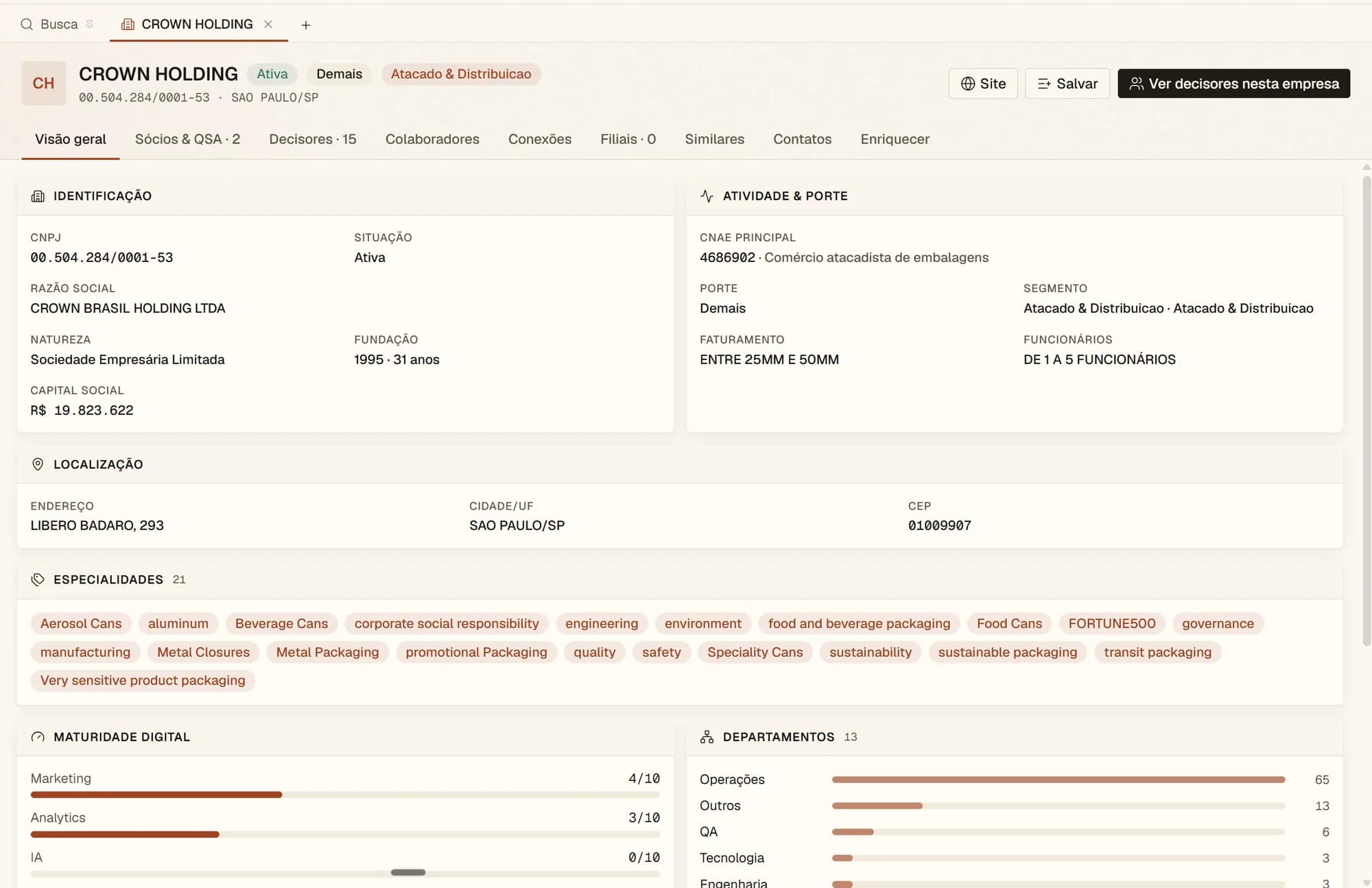Open a new tab with plus icon
This screenshot has height=888, width=1372.
click(306, 25)
